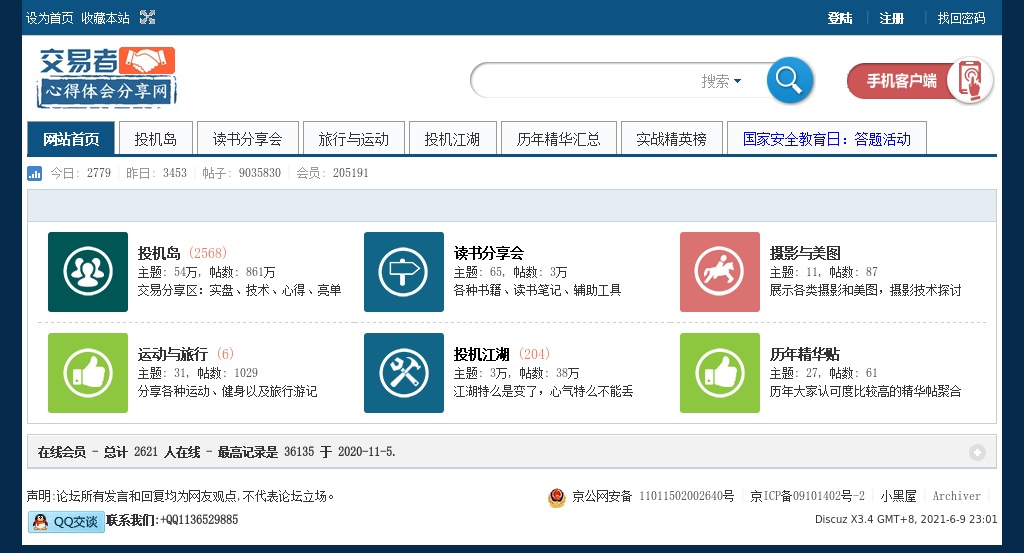Open the 投机岛 forum icon

pos(88,272)
